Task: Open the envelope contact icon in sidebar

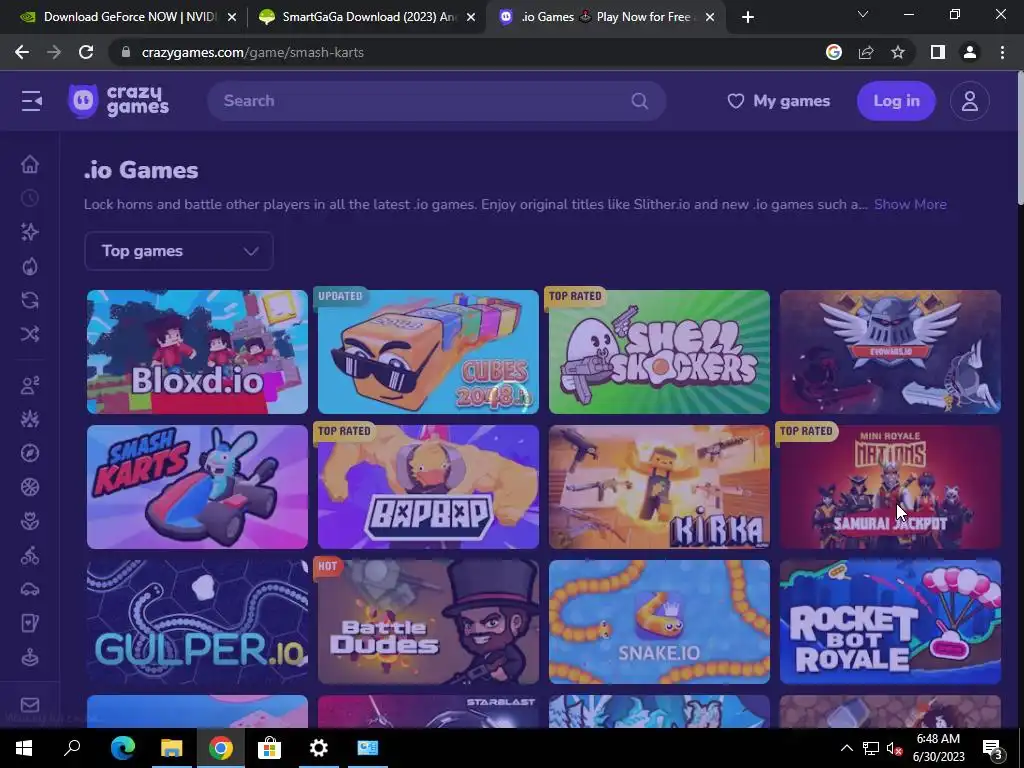Action: 30,705
